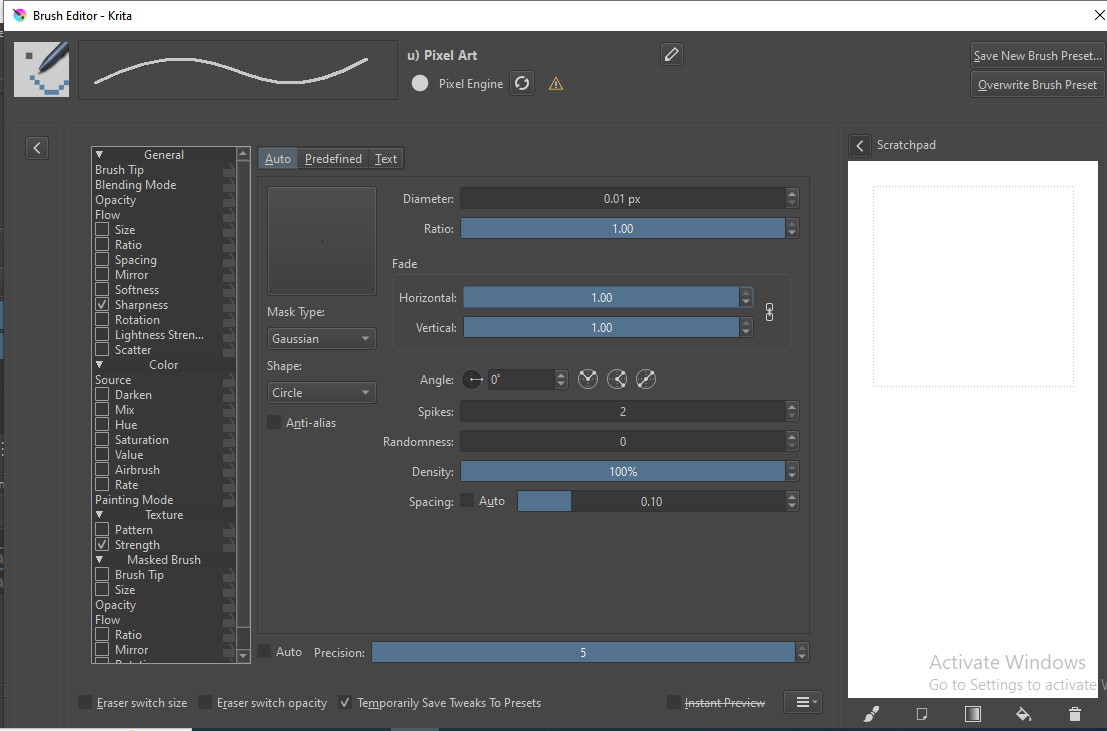This screenshot has width=1107, height=731.
Task: Collapse the Scratchpad panel arrow
Action: tap(860, 146)
